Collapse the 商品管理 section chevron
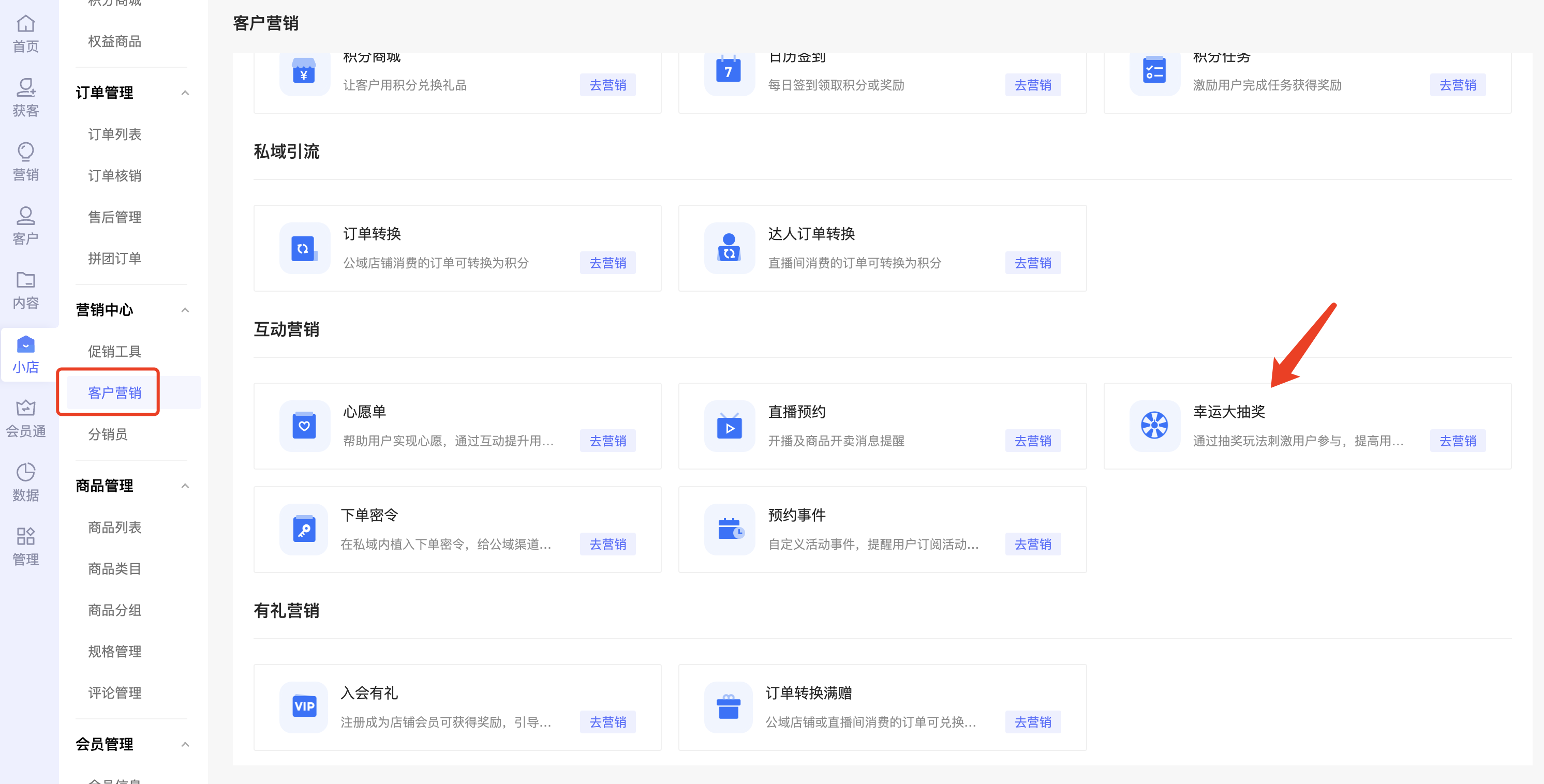This screenshot has width=1544, height=784. pyautogui.click(x=185, y=486)
